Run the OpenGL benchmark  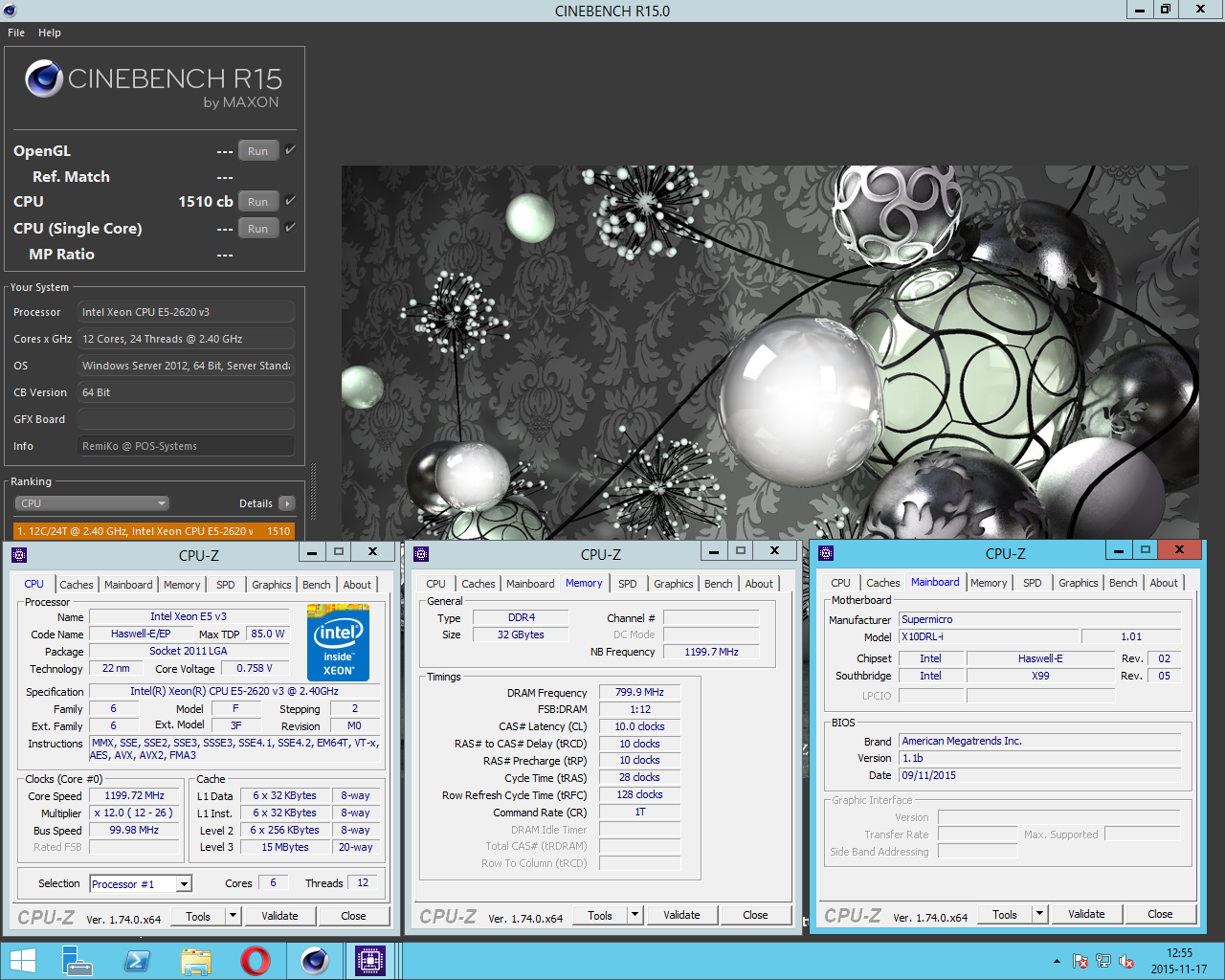(257, 150)
